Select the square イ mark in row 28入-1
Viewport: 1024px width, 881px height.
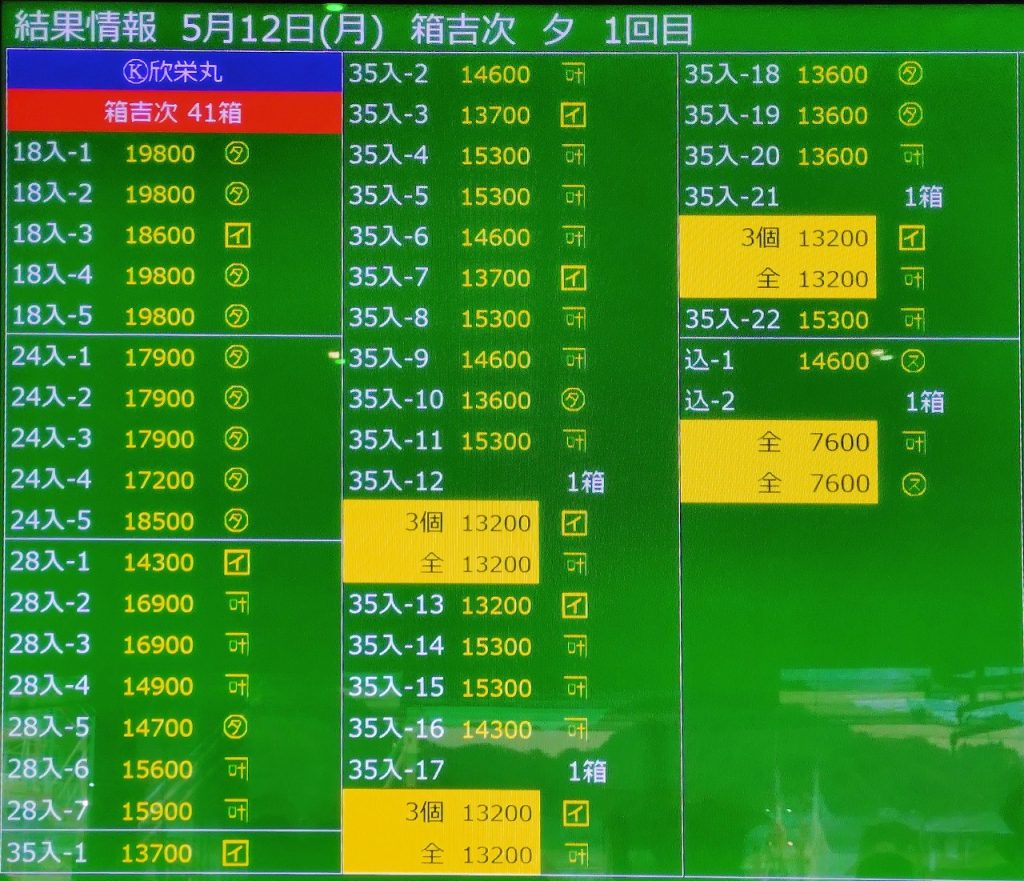236,562
